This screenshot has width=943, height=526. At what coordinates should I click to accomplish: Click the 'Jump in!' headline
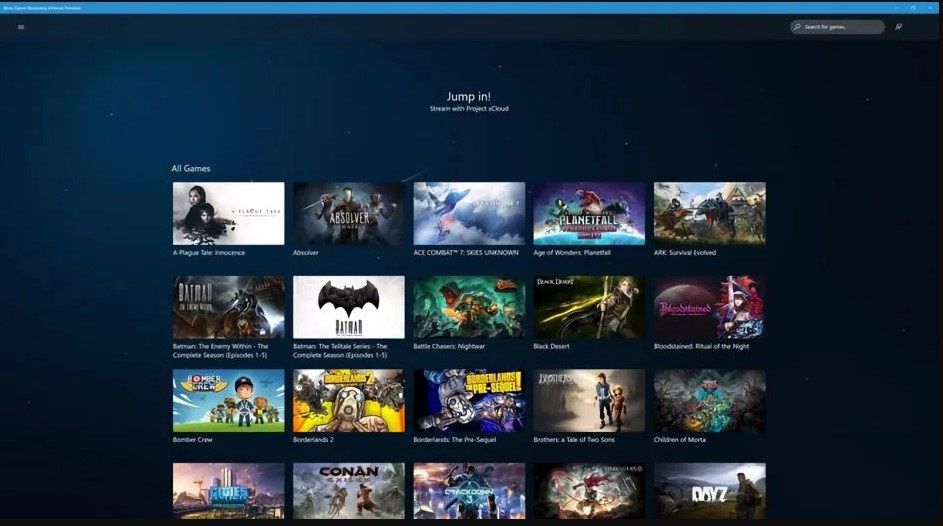pyautogui.click(x=468, y=96)
